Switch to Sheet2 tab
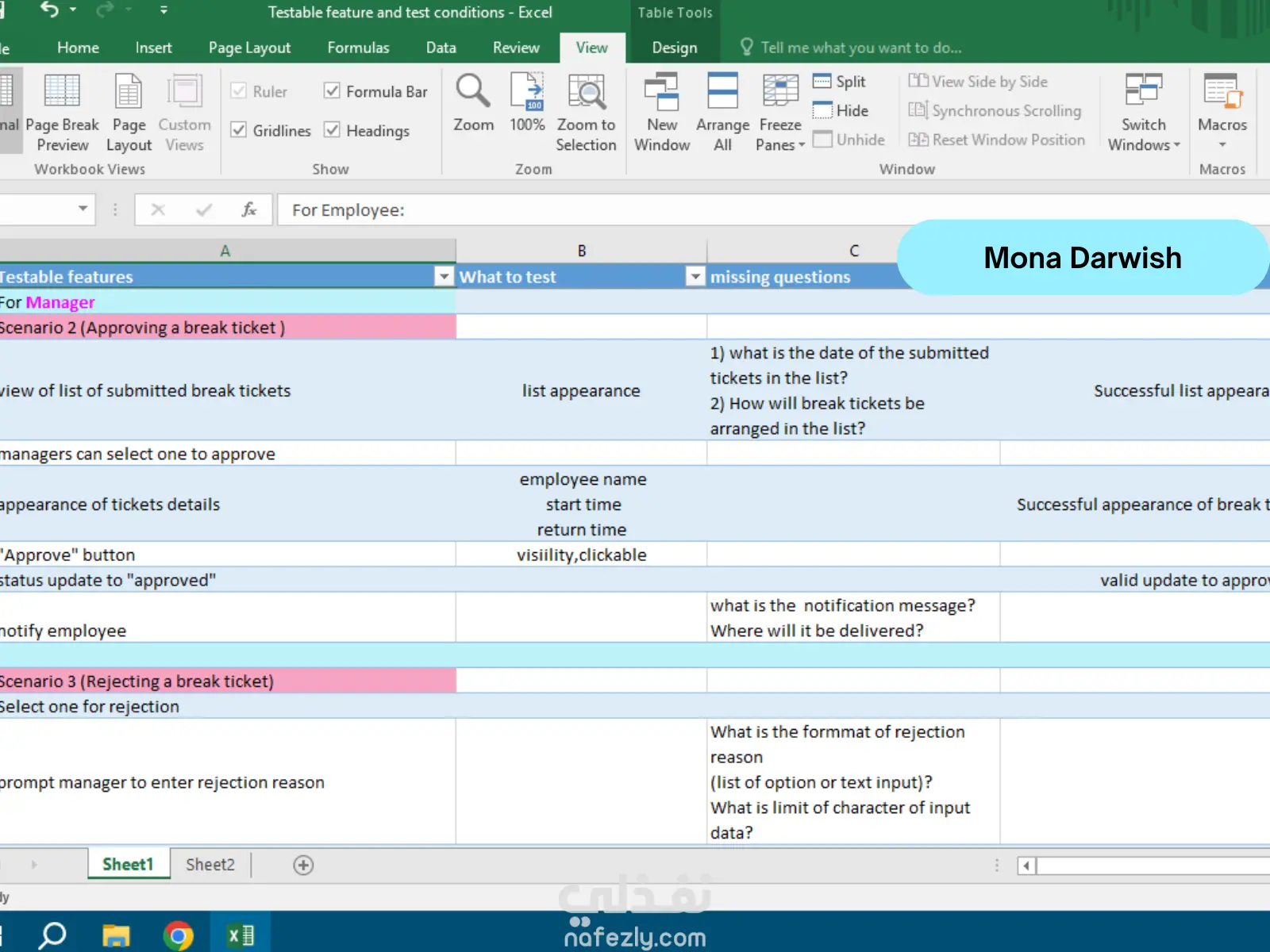 point(210,865)
